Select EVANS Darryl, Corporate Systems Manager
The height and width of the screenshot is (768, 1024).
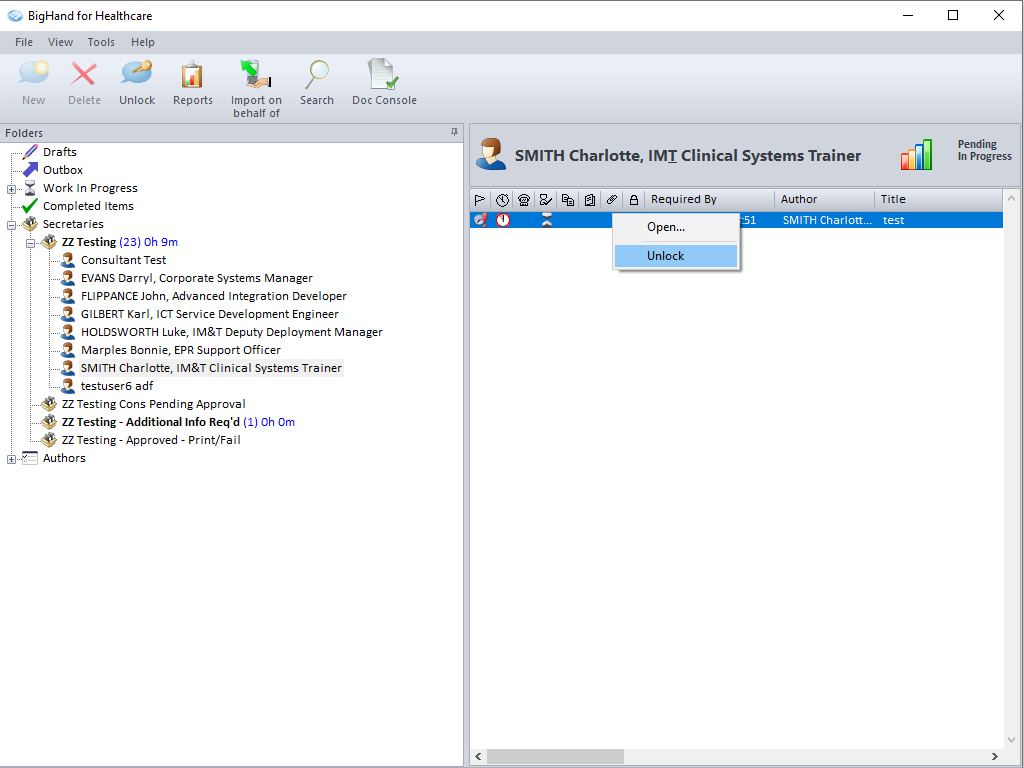[197, 278]
